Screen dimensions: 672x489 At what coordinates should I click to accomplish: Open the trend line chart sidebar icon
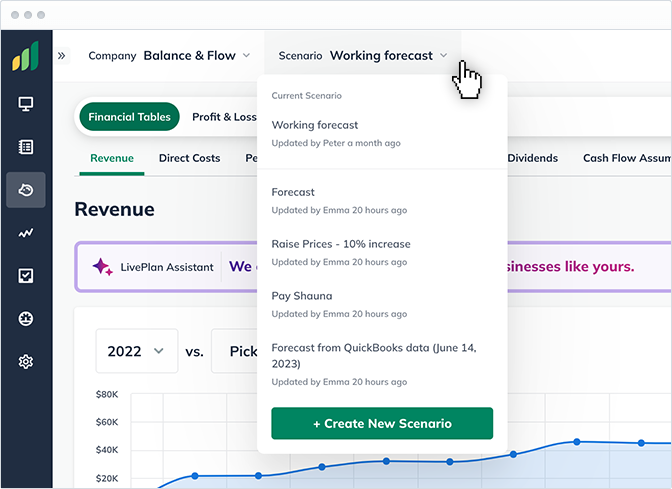26,233
